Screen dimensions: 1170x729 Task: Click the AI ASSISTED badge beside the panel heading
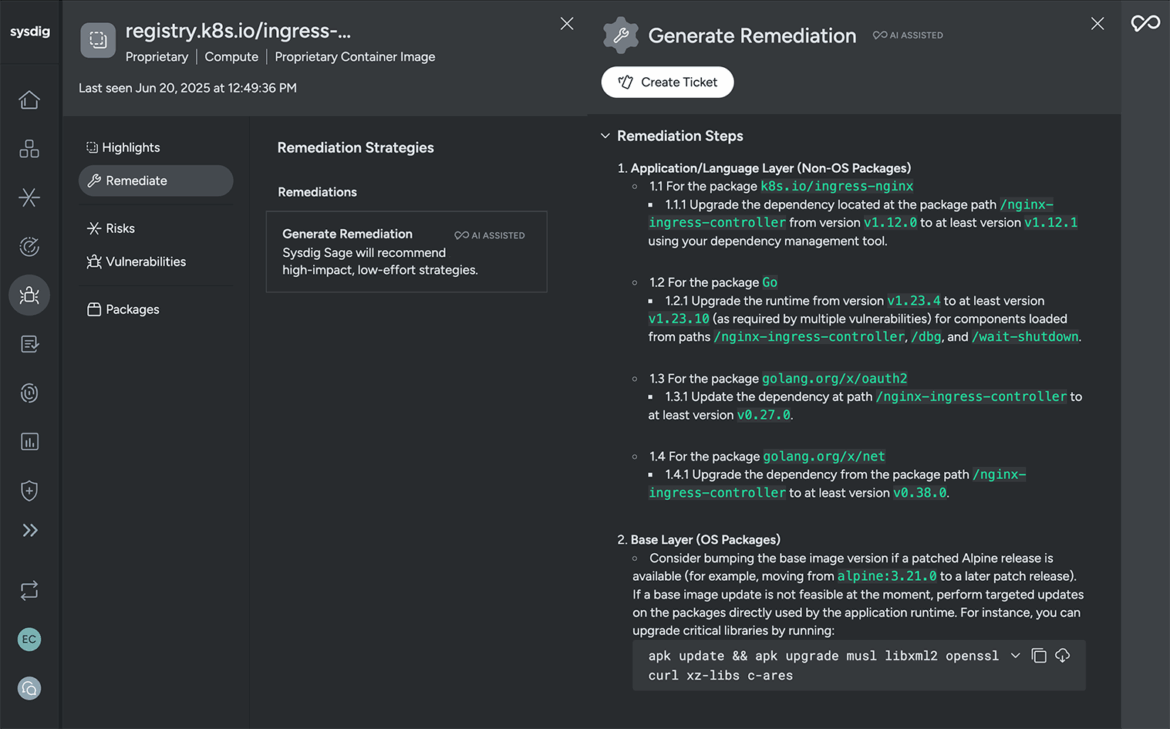click(908, 35)
